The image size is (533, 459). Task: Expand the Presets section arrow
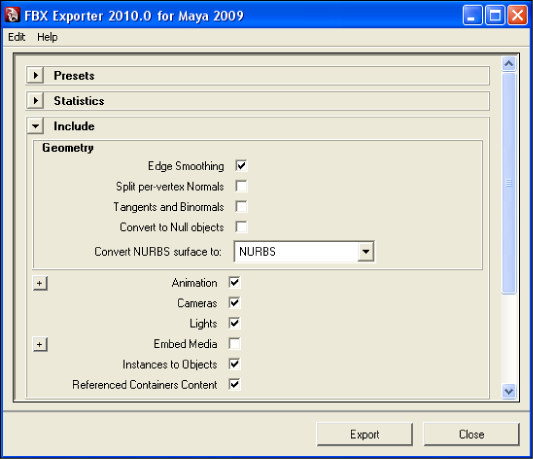tap(36, 75)
